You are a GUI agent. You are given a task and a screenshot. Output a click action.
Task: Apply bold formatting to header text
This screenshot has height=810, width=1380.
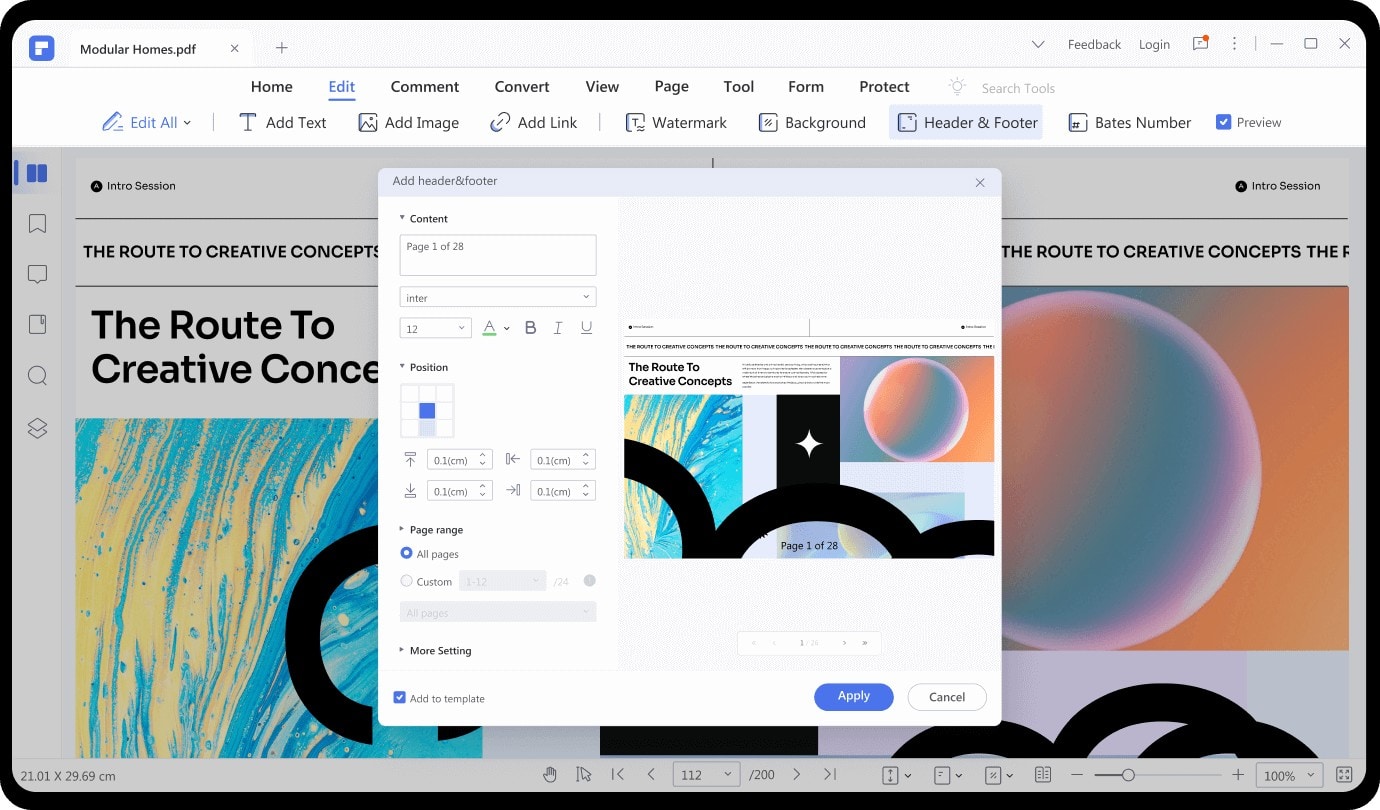click(x=530, y=328)
